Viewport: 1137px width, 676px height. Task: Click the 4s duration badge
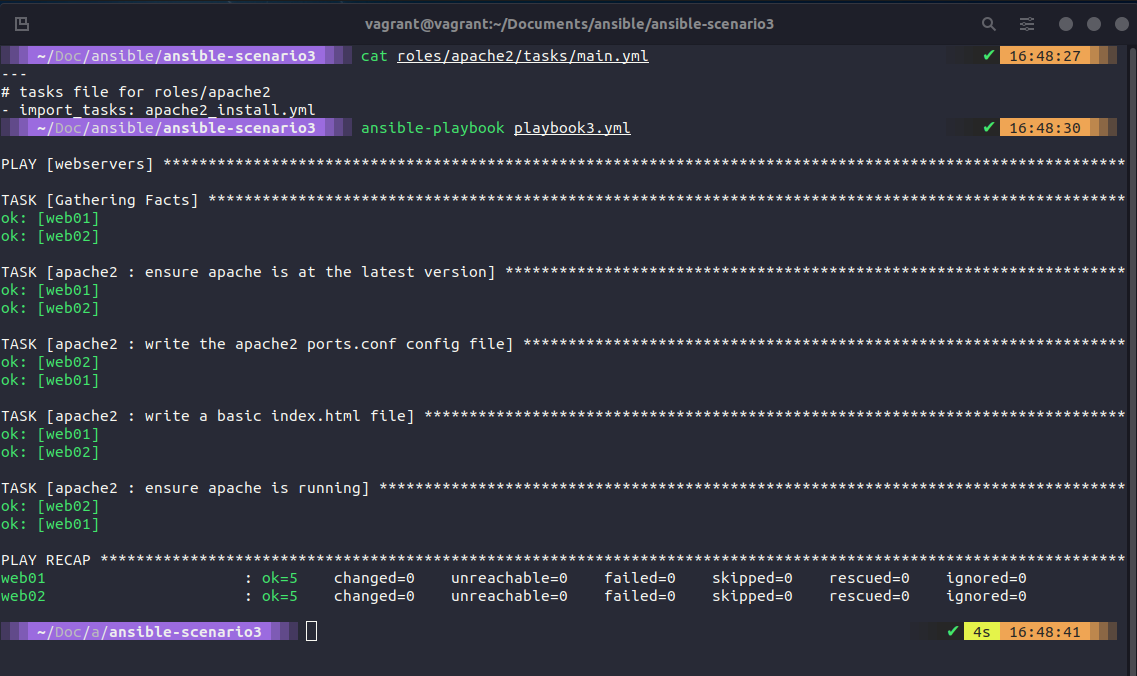(x=981, y=631)
